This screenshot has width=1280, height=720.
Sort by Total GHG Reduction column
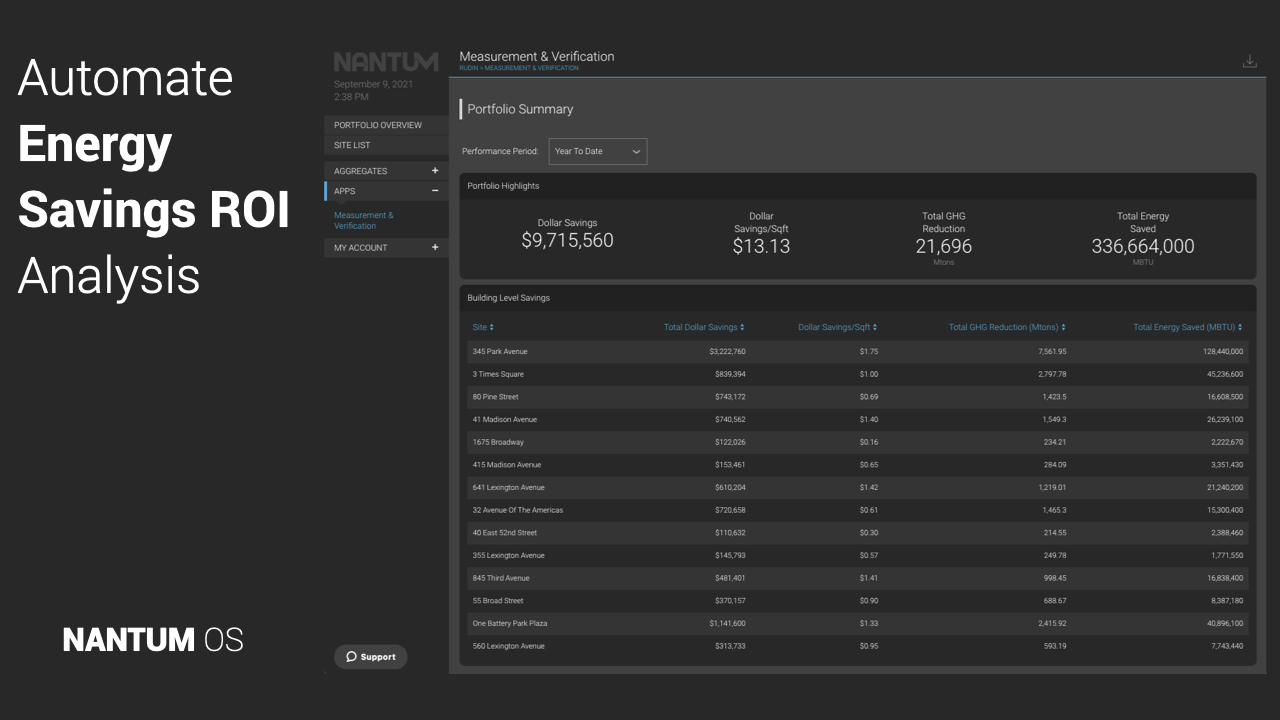1007,327
